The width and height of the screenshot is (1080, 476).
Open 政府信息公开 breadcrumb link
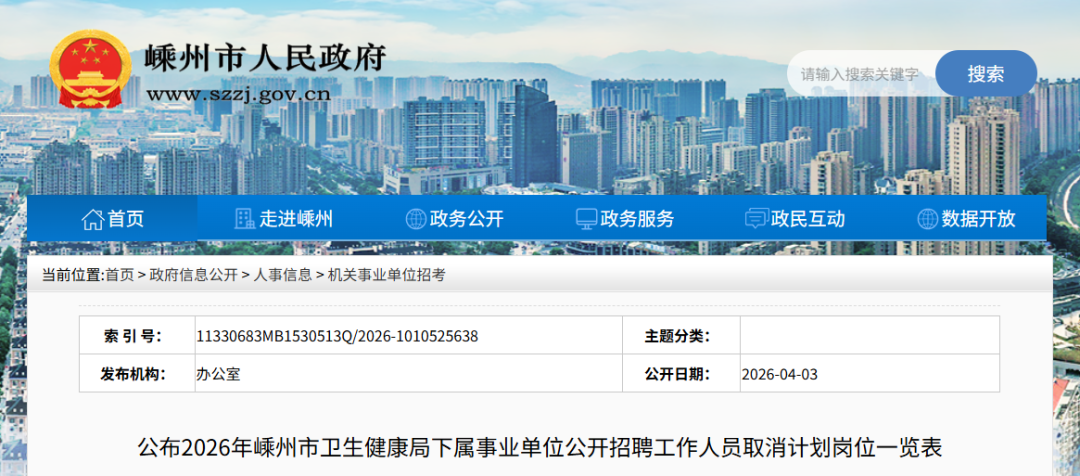(x=194, y=275)
